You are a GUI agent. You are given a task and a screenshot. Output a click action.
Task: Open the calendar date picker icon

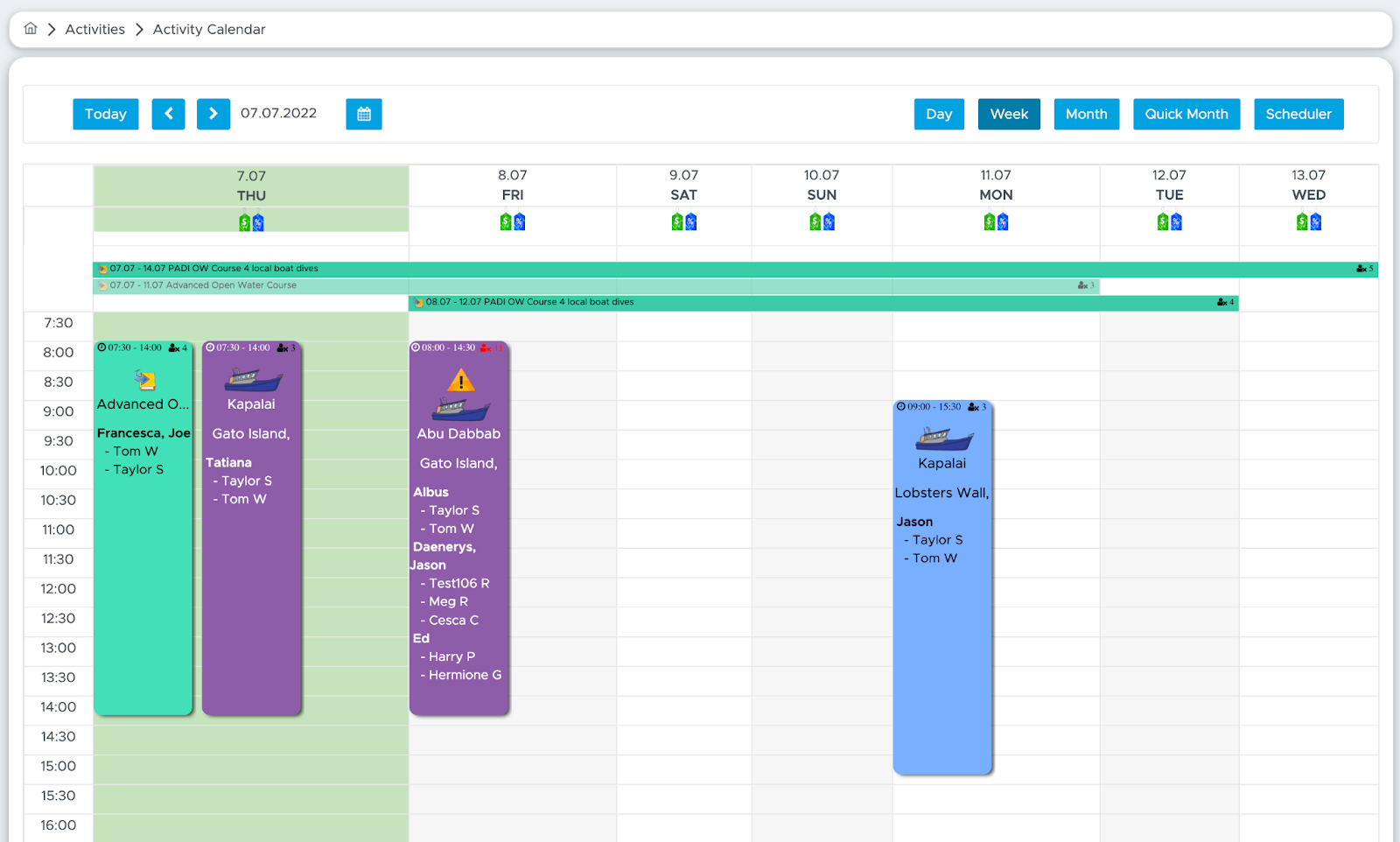(x=364, y=114)
